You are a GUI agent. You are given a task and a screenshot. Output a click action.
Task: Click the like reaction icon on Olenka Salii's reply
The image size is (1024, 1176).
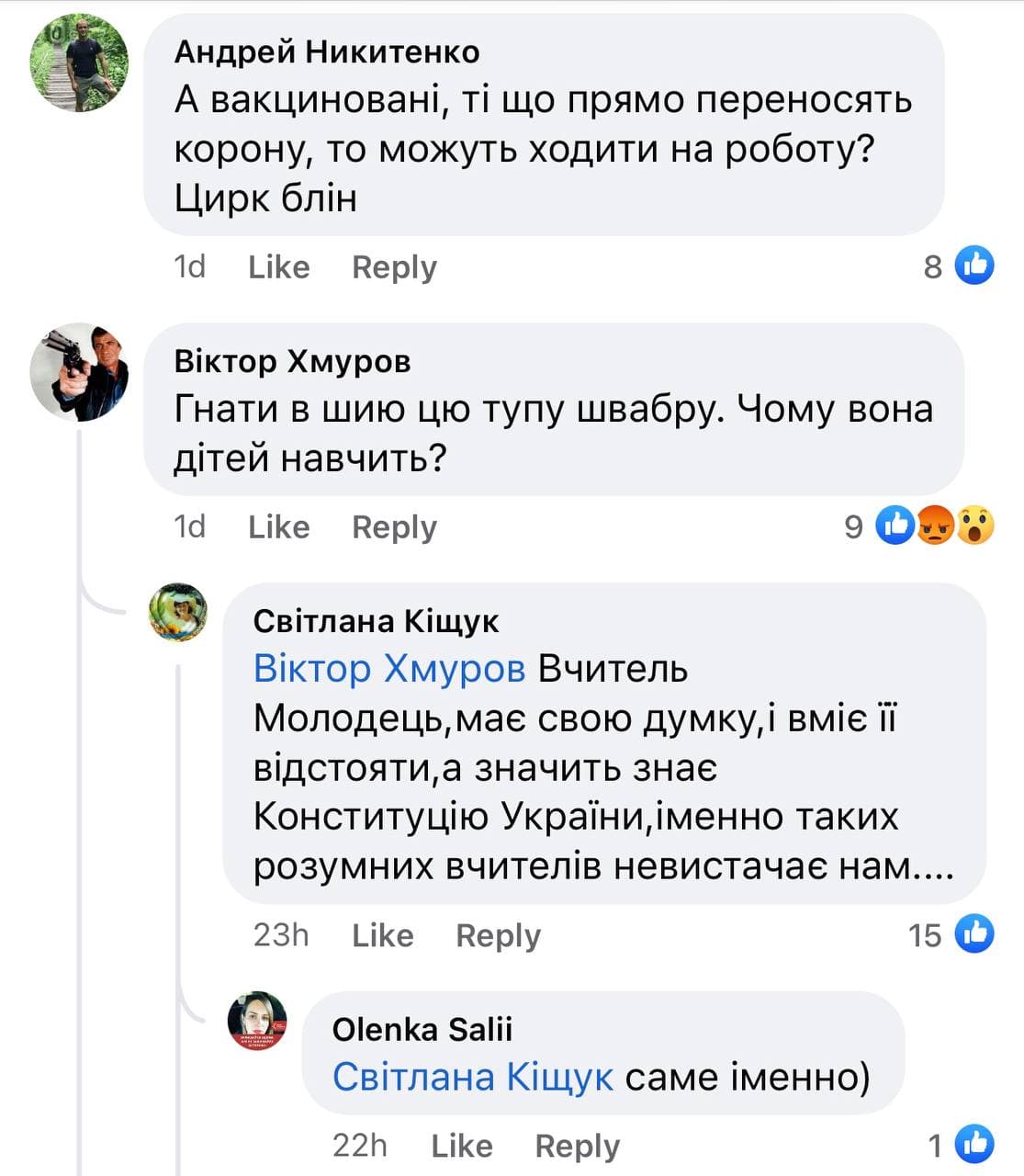coord(974,1145)
